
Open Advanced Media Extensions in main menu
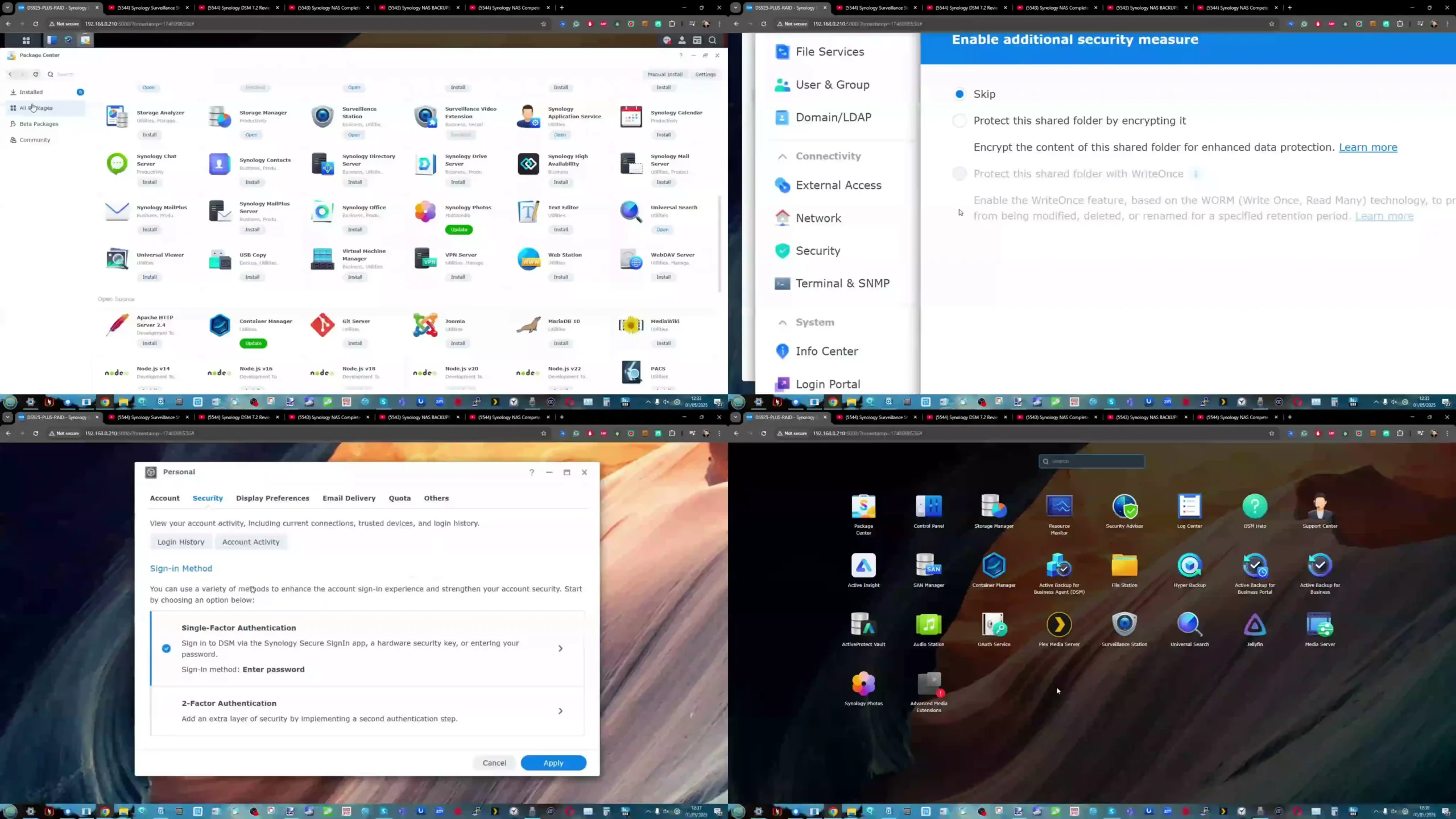click(929, 692)
